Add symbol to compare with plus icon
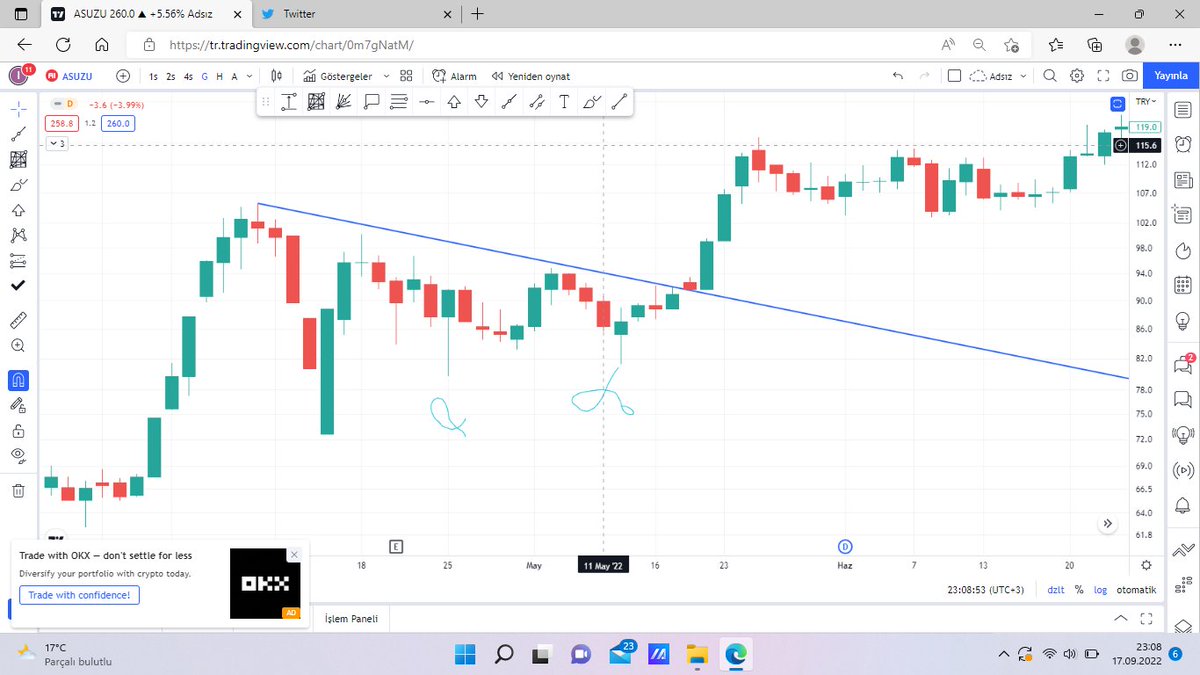 [123, 76]
